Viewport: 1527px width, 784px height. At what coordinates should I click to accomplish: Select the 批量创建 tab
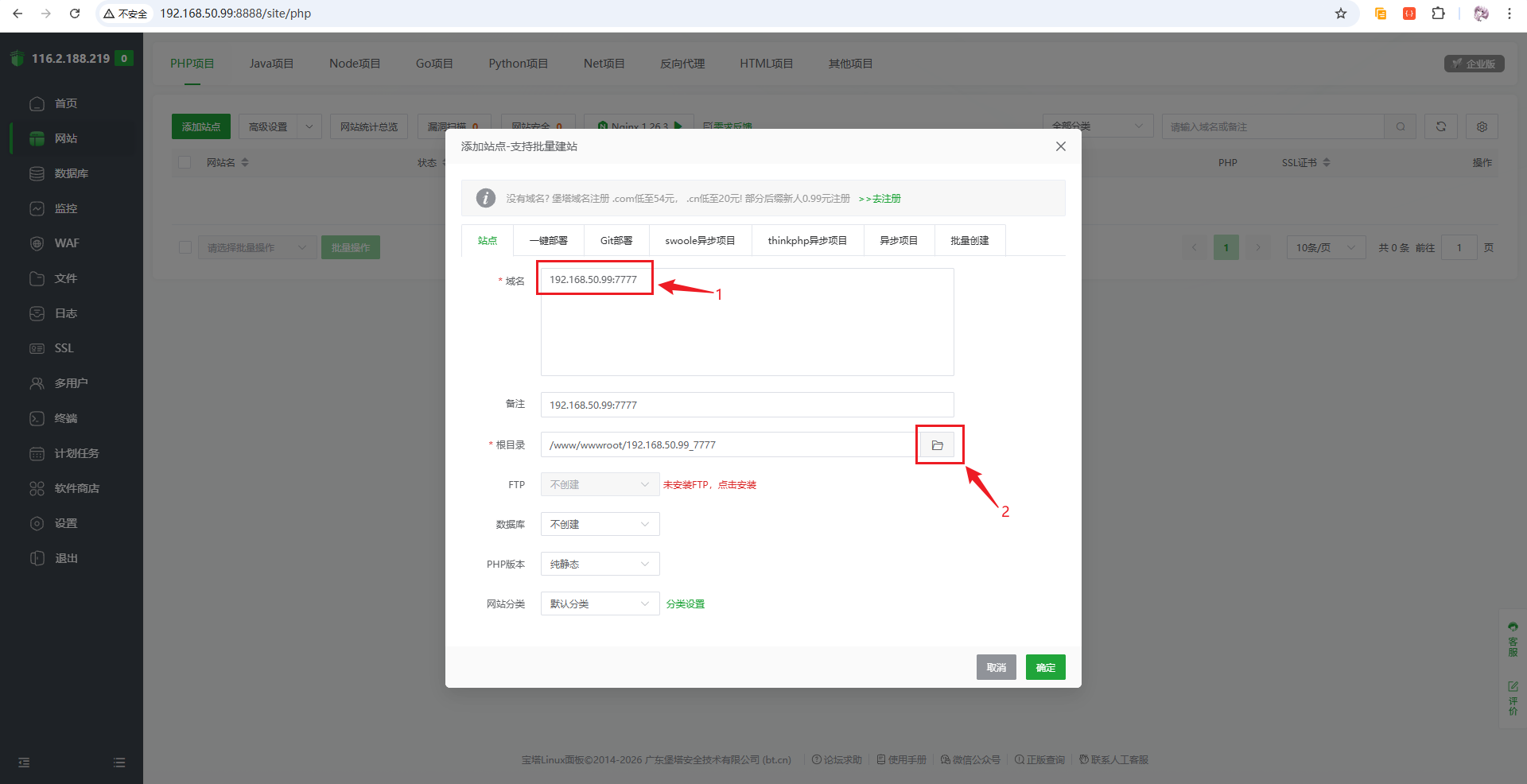tap(969, 240)
